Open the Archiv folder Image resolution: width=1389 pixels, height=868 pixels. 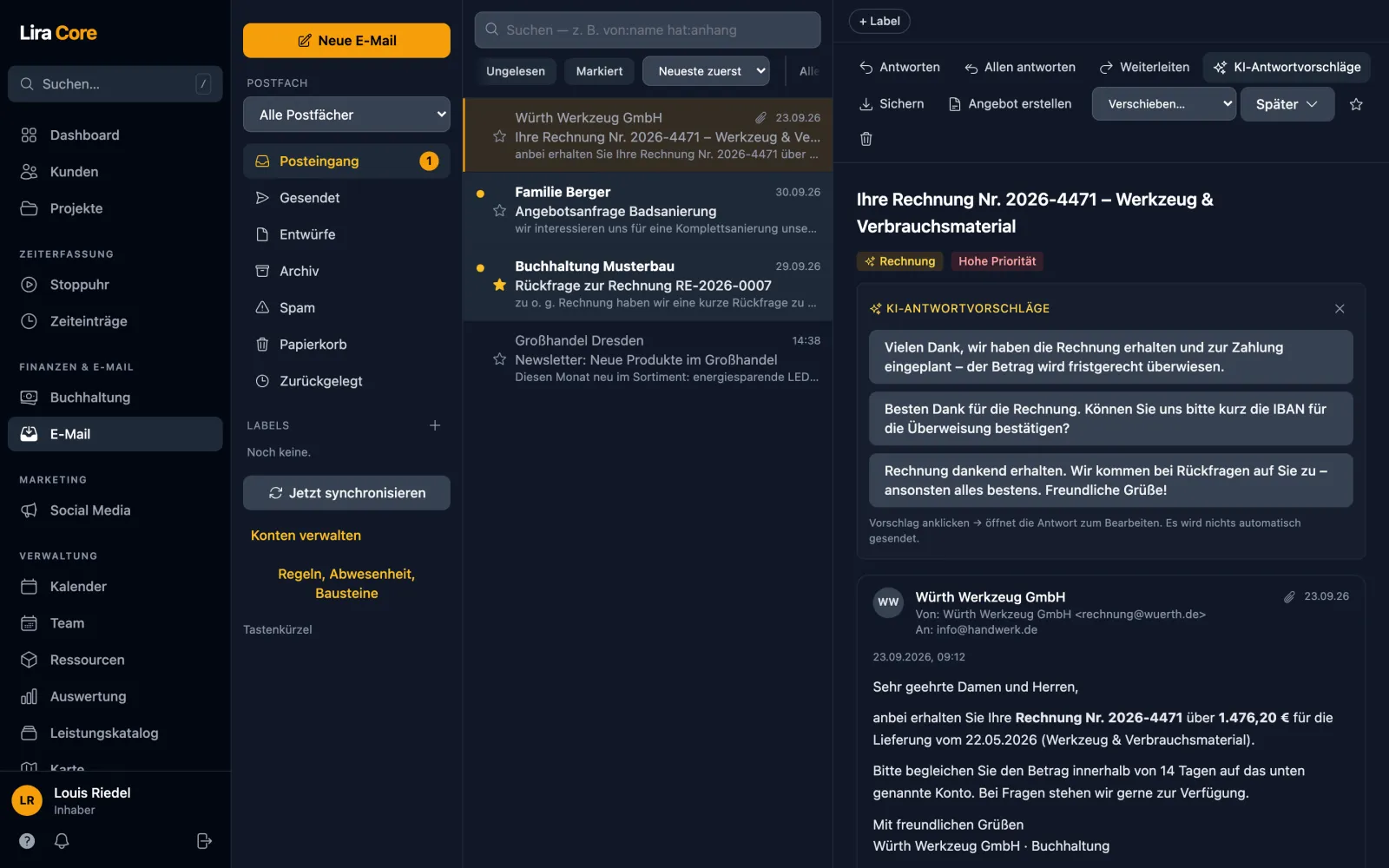click(x=346, y=272)
